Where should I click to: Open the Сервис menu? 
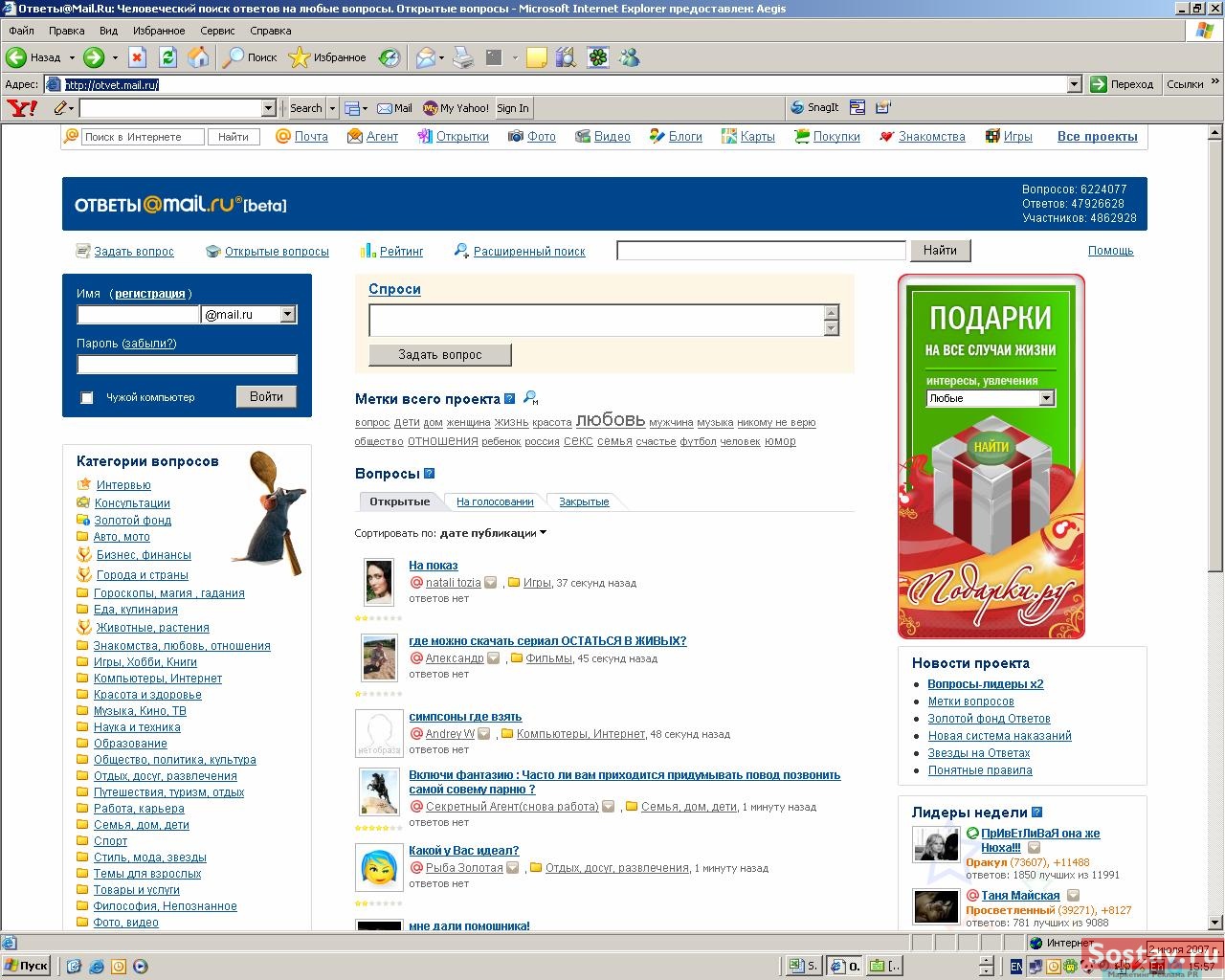click(x=218, y=31)
